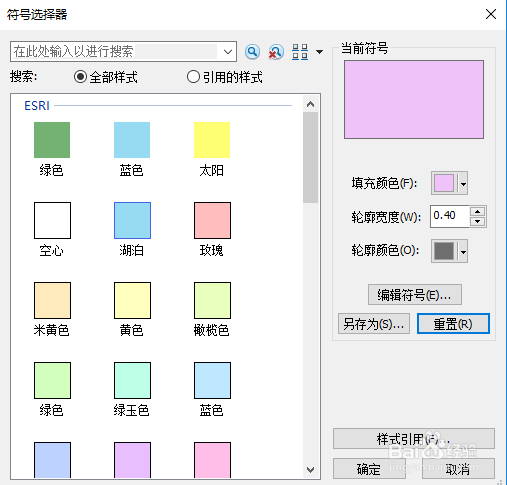The image size is (507, 485).
Task: Choose the pink 玫瑰 symbol
Action: click(212, 220)
